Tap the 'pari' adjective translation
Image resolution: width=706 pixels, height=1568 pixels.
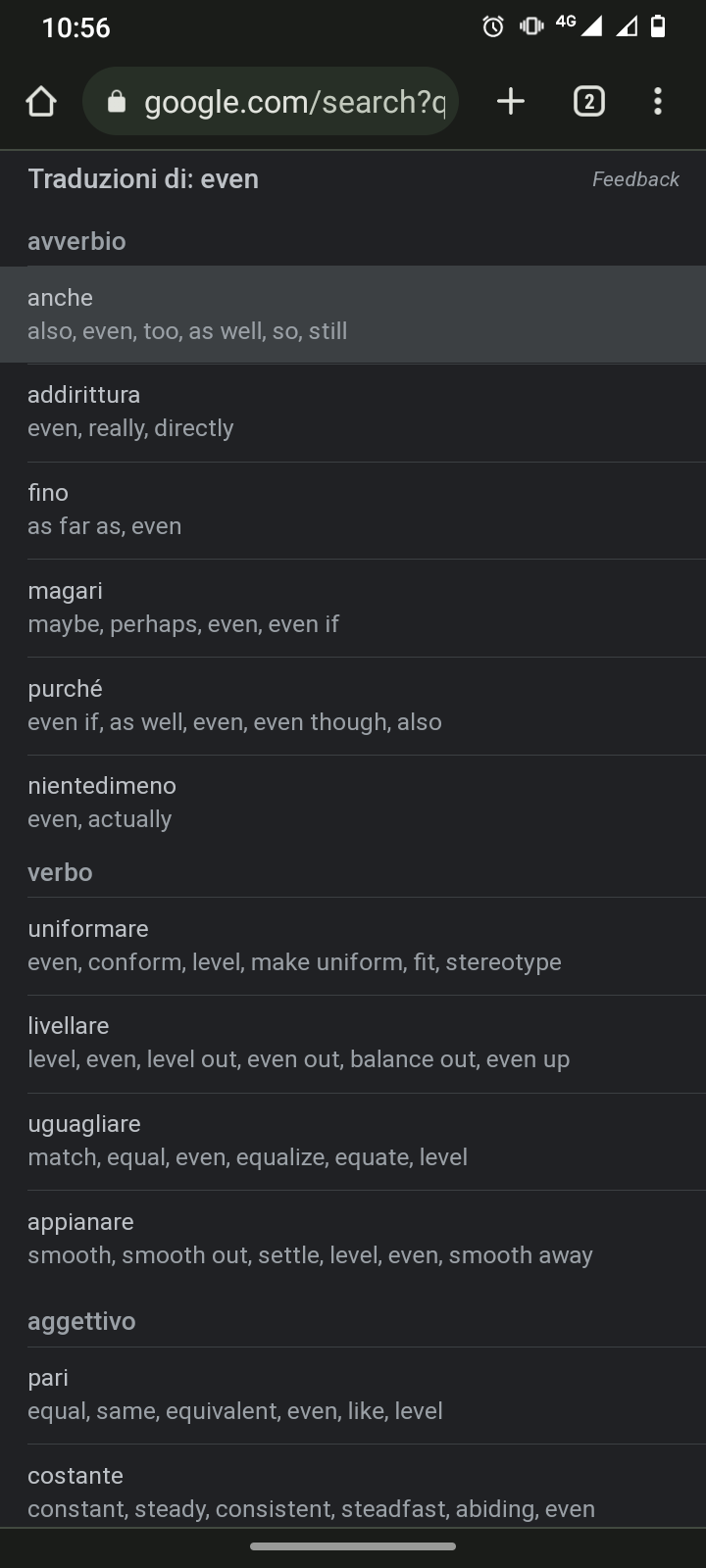click(353, 1395)
